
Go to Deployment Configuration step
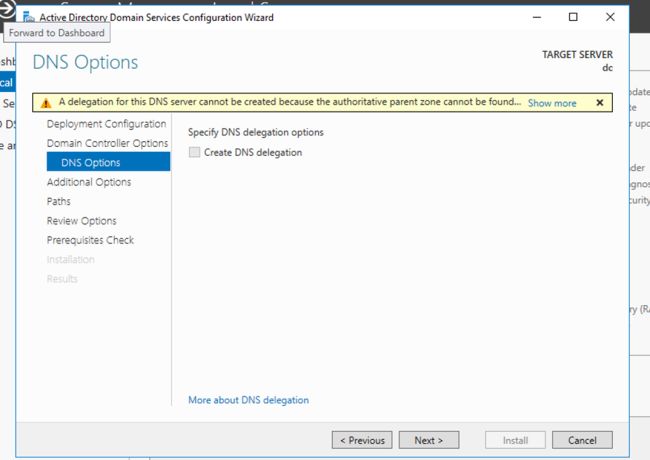107,124
